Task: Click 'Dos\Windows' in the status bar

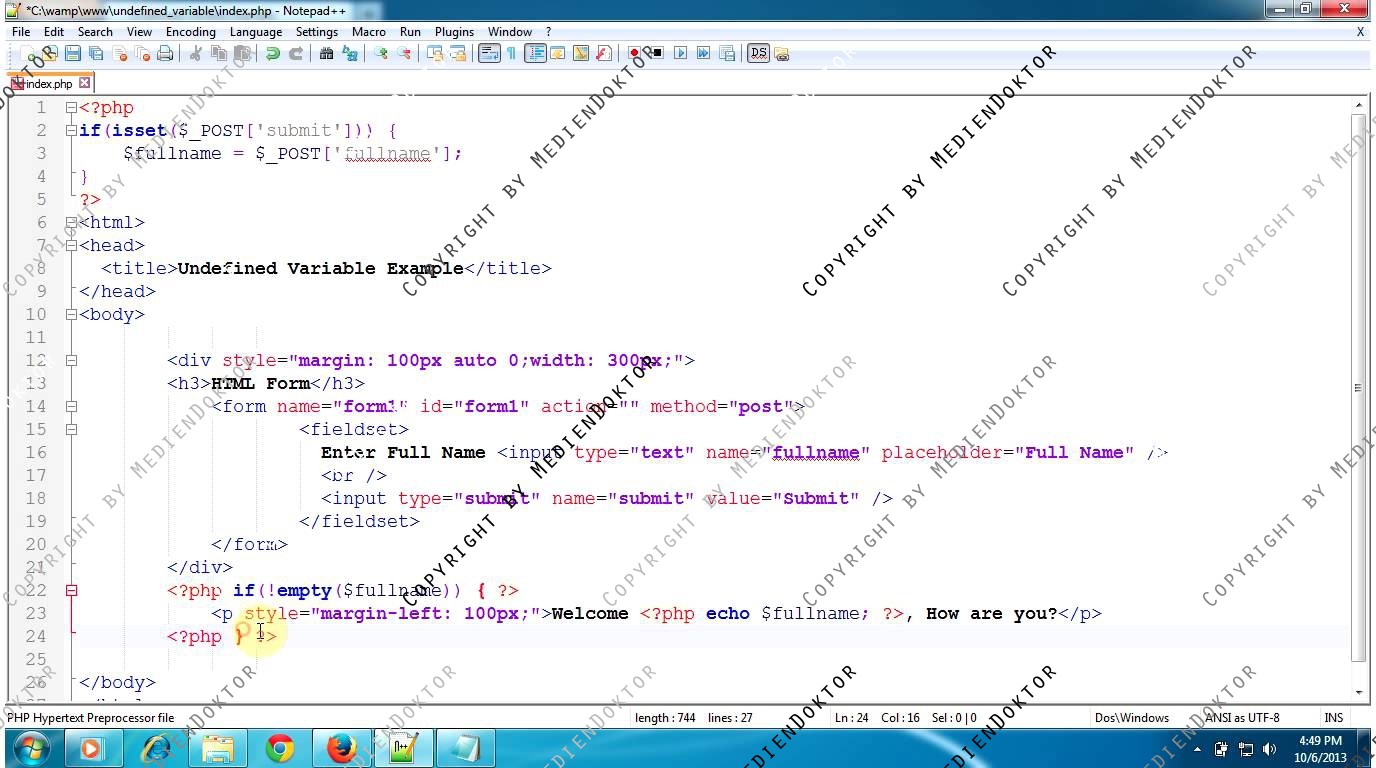Action: (1132, 717)
